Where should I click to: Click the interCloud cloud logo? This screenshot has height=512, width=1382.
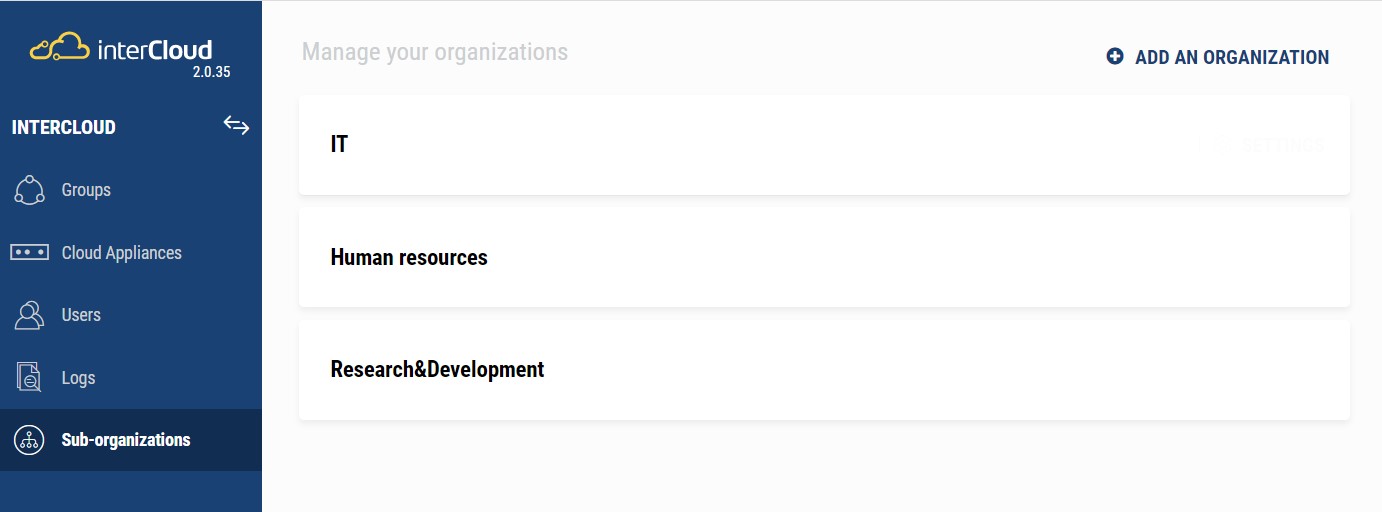[x=60, y=47]
